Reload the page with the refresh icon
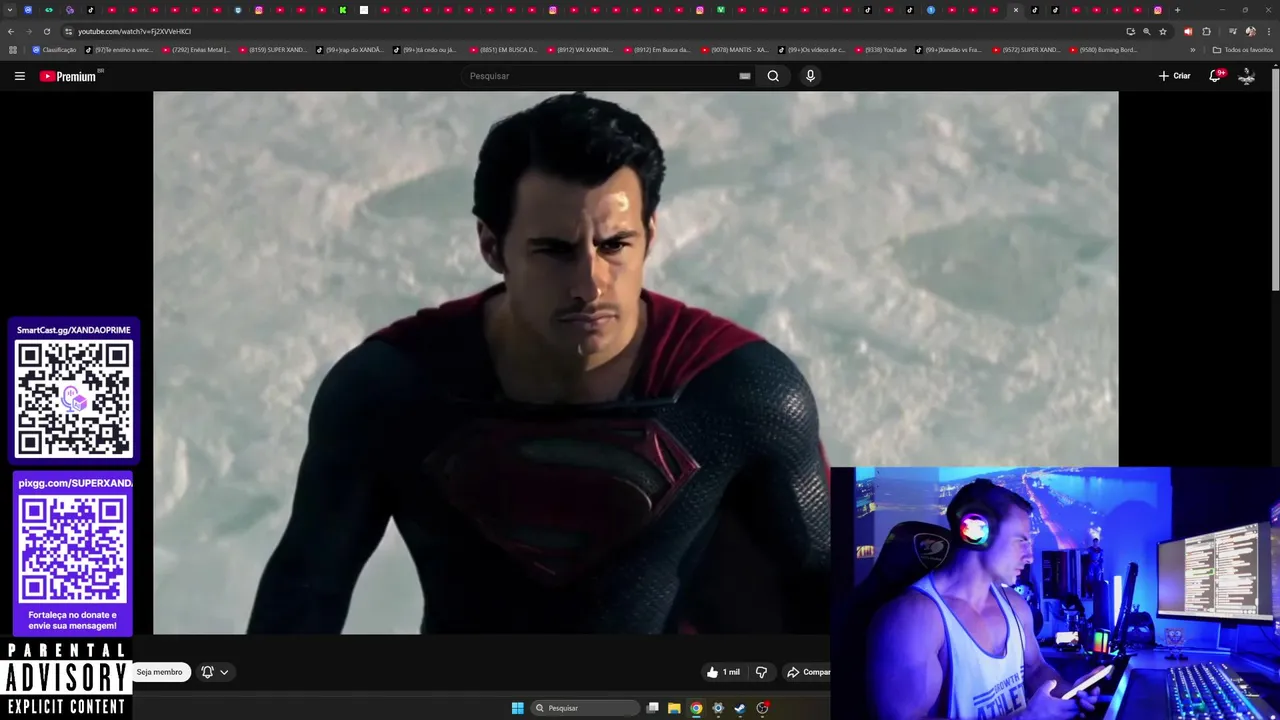 (46, 31)
